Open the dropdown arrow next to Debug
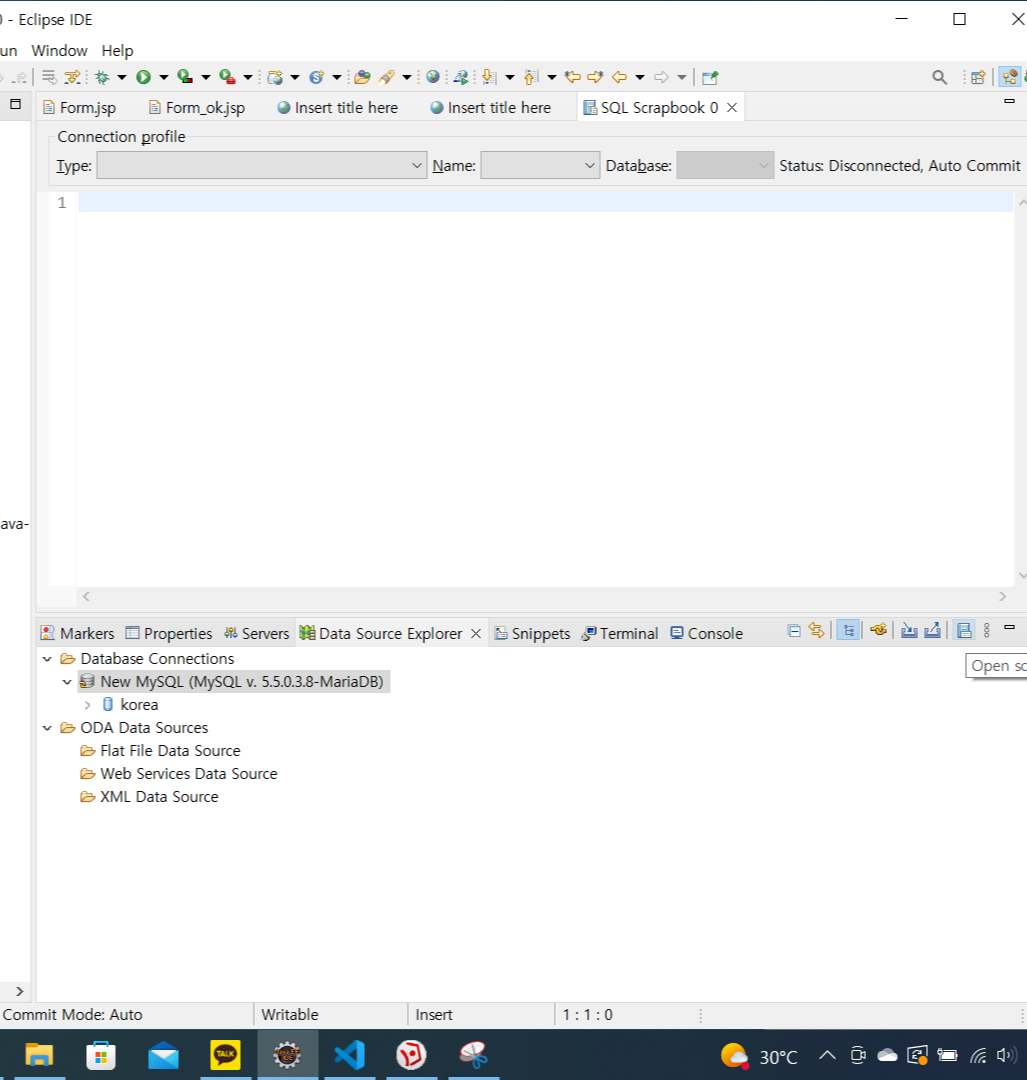The height and width of the screenshot is (1080, 1027). click(122, 77)
